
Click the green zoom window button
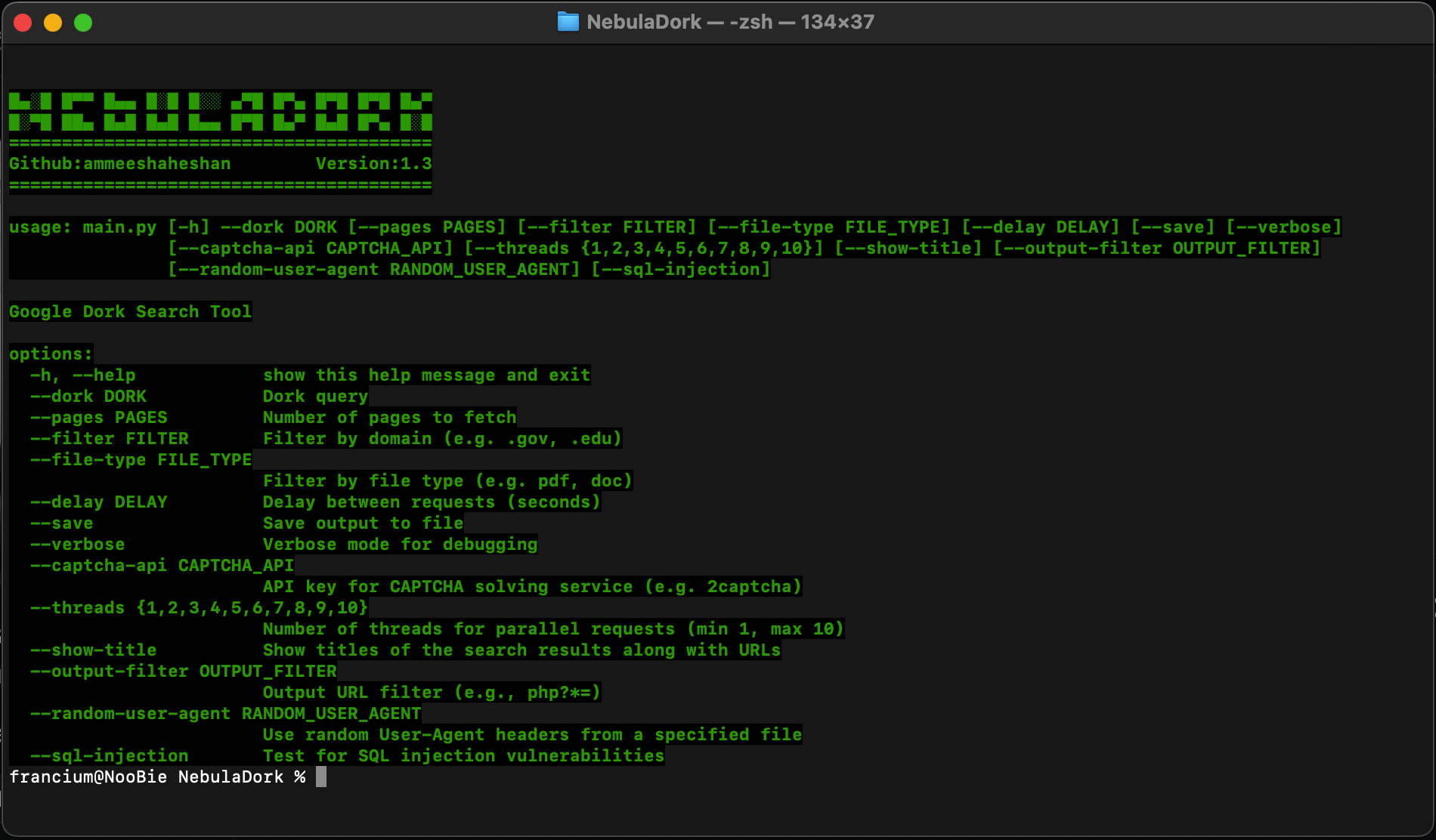[x=83, y=23]
